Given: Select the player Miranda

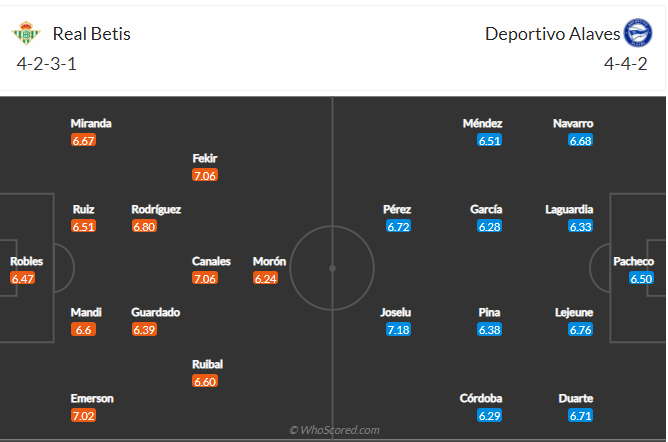Looking at the screenshot, I should tap(91, 123).
